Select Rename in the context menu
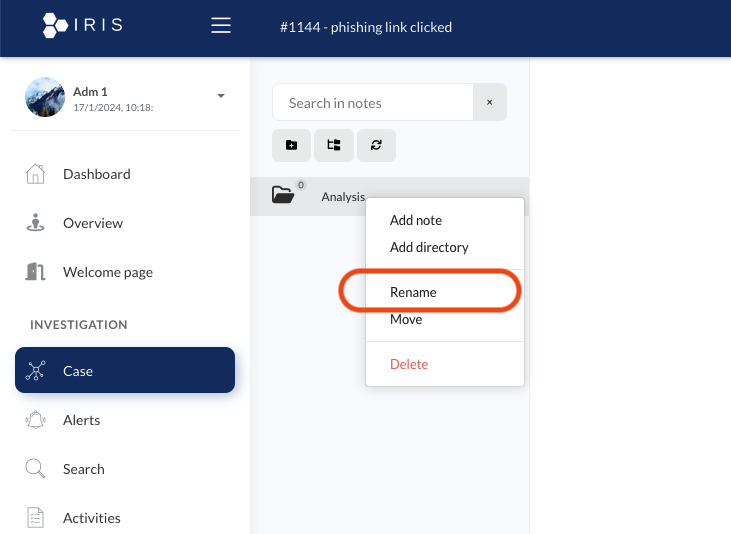The width and height of the screenshot is (731, 534). [413, 292]
